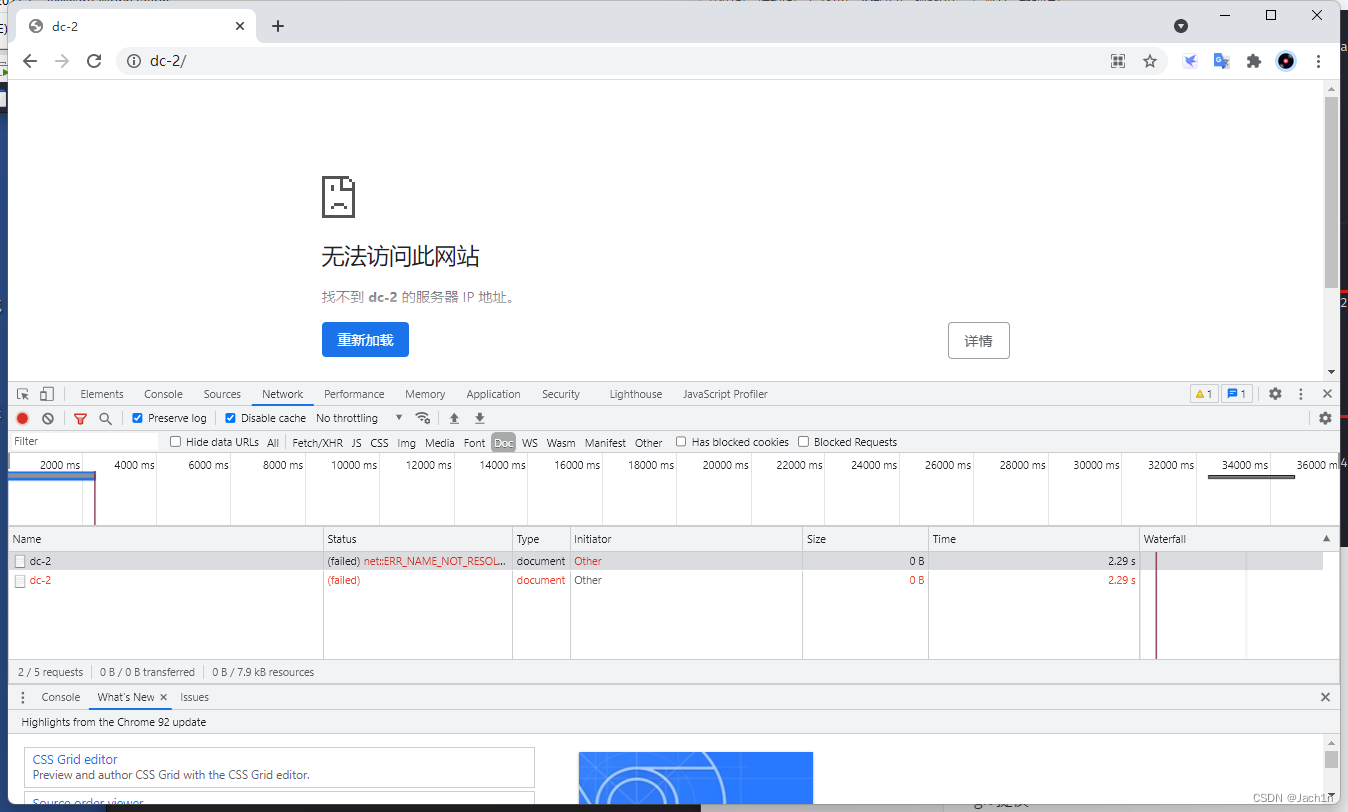Toggle device toolbar icon in DevTools
Screen dimensions: 1348x812
tap(46, 394)
